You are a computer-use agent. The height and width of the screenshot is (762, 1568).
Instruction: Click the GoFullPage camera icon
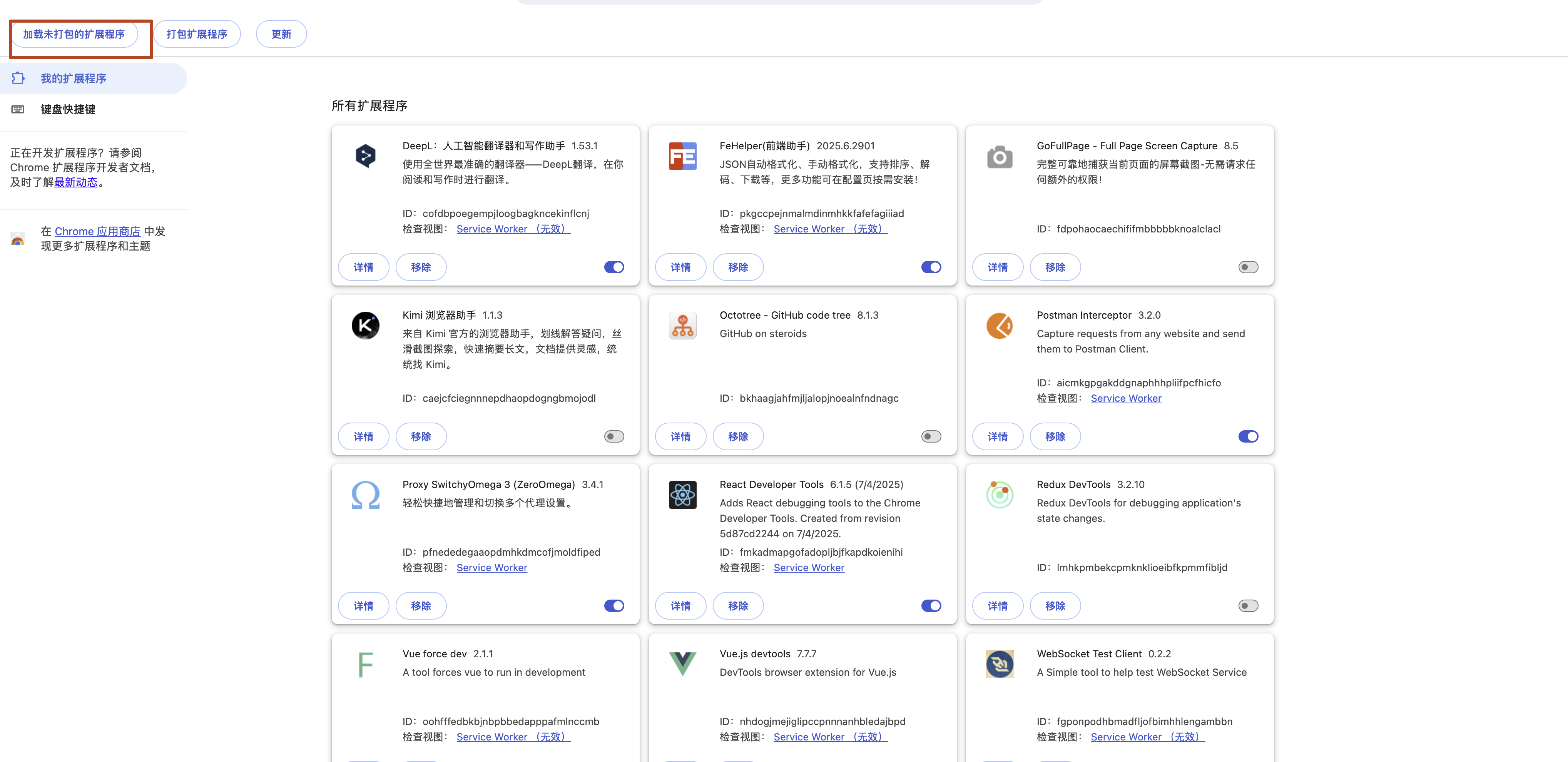tap(1000, 156)
